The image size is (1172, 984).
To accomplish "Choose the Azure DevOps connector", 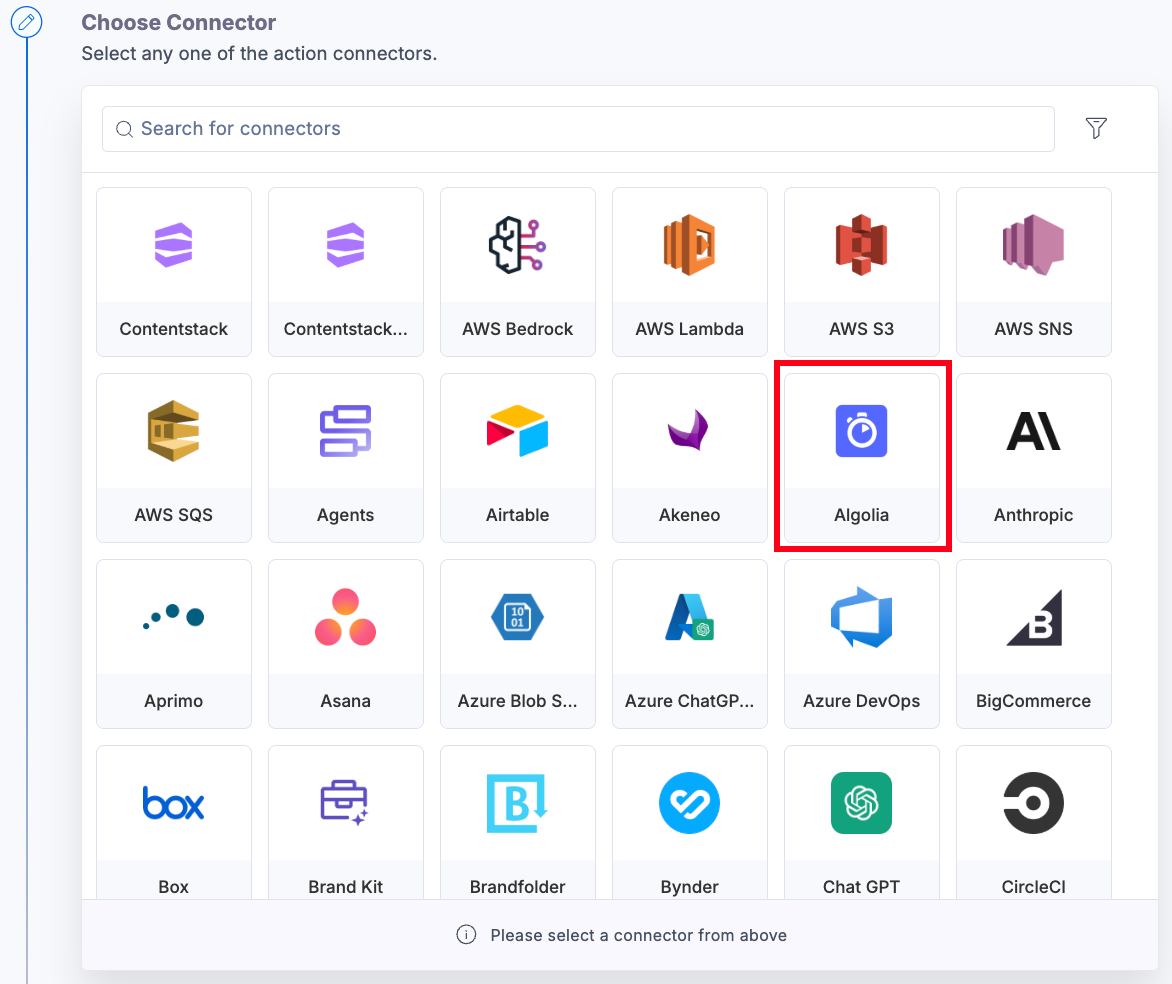I will click(861, 644).
